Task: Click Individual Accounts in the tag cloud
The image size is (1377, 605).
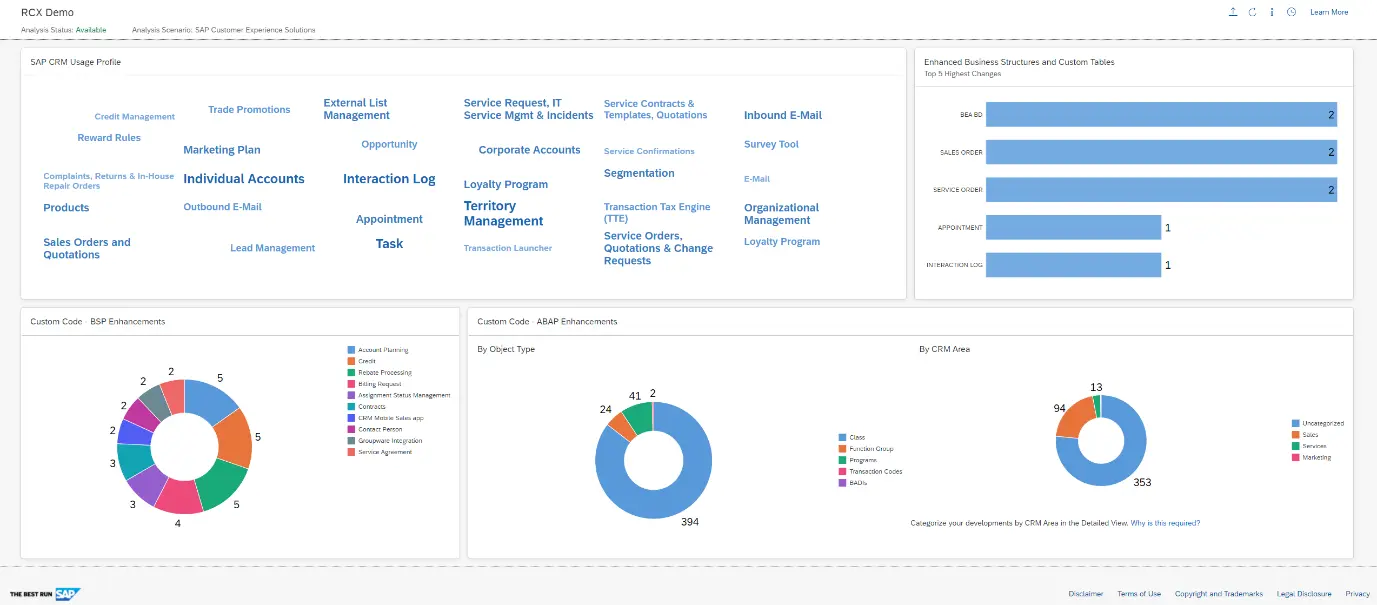Action: pyautogui.click(x=244, y=179)
